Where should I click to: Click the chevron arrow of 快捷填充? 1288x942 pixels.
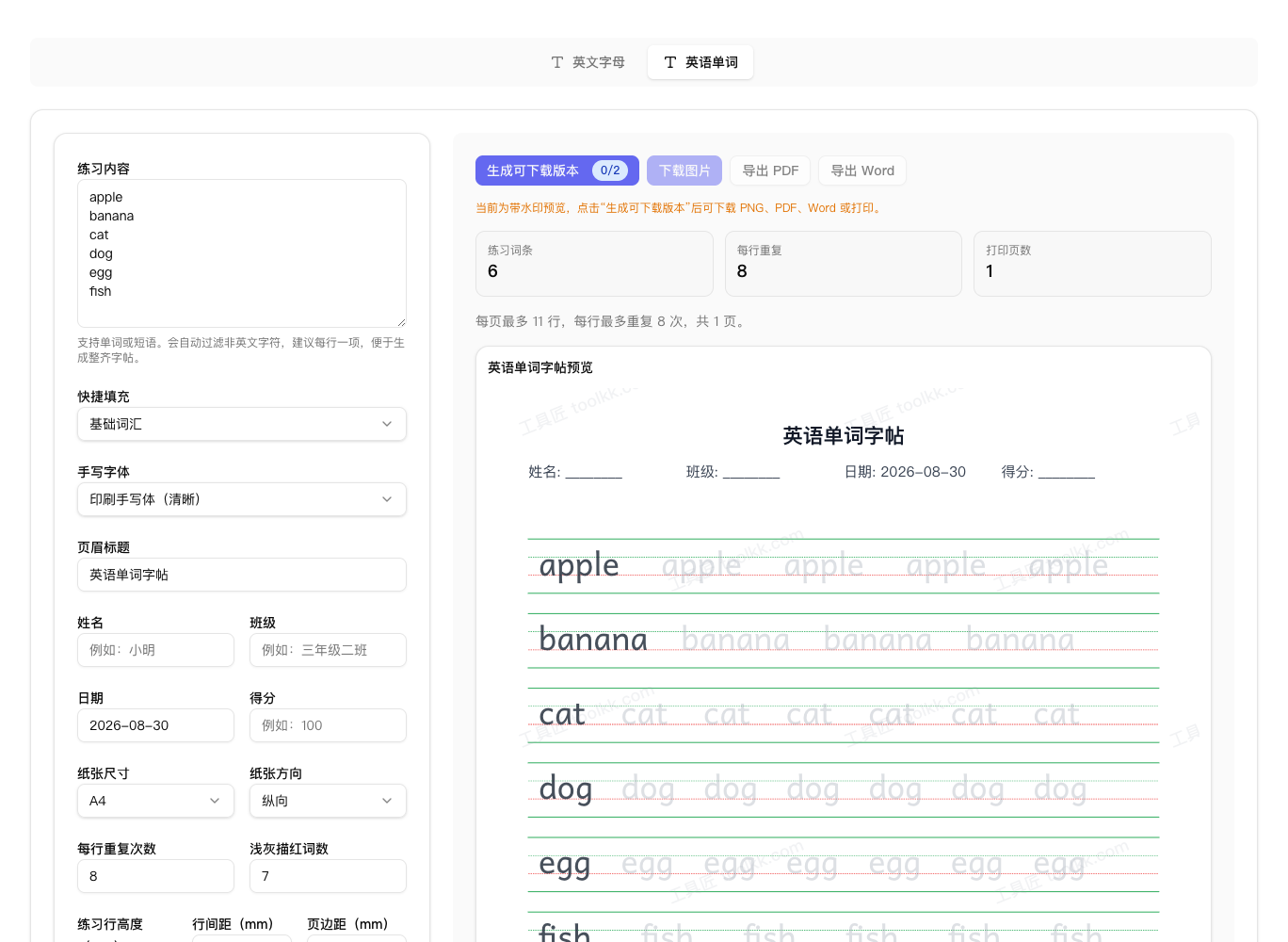pos(387,424)
